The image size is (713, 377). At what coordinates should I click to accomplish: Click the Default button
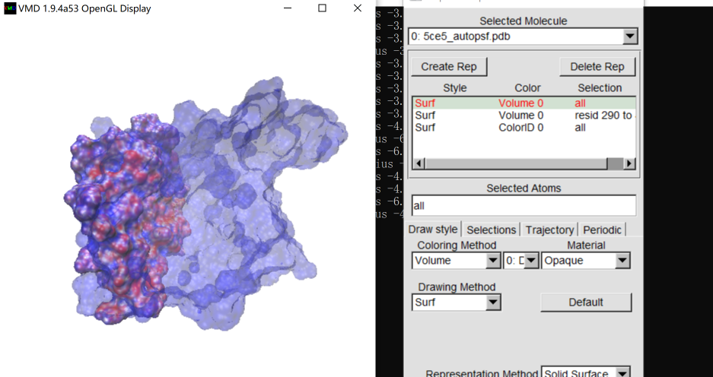(586, 302)
